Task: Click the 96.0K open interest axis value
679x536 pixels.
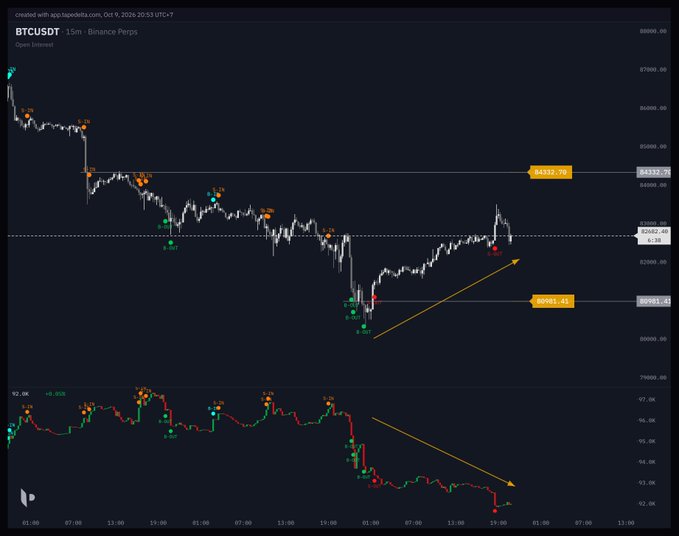Action: (x=647, y=420)
